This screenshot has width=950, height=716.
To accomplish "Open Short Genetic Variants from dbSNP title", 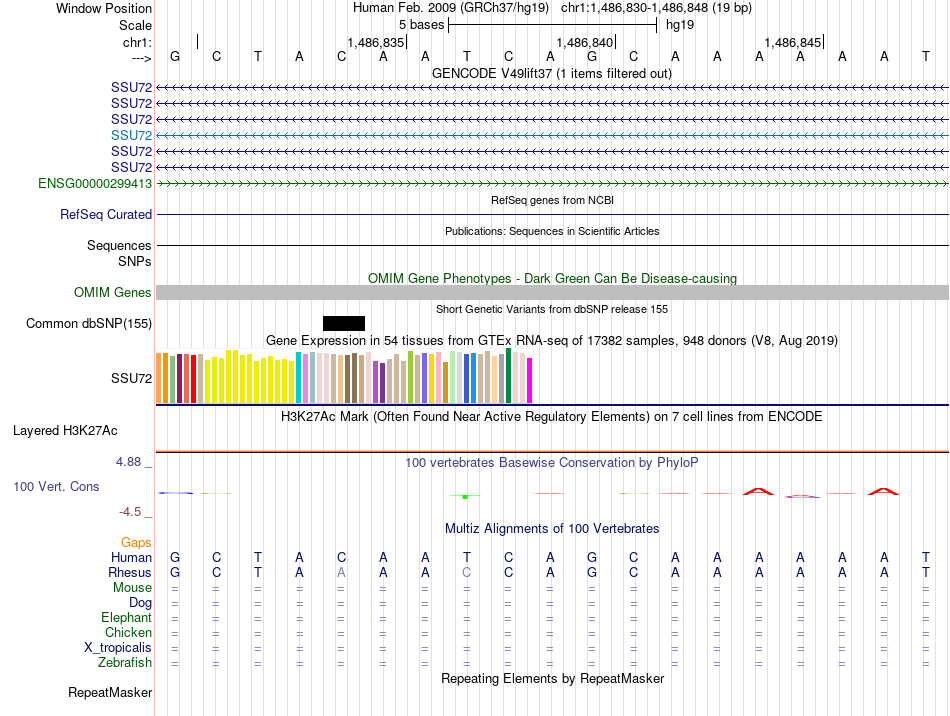I will point(552,309).
